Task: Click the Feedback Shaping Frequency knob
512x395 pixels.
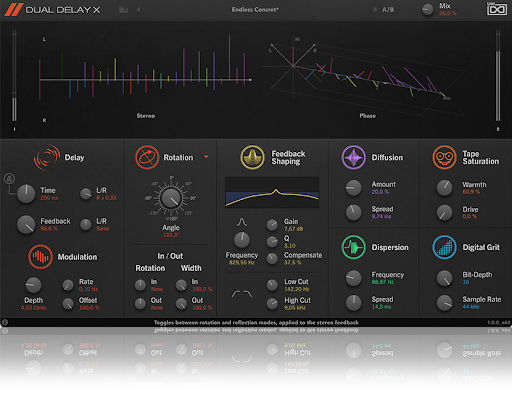Action: coord(242,240)
